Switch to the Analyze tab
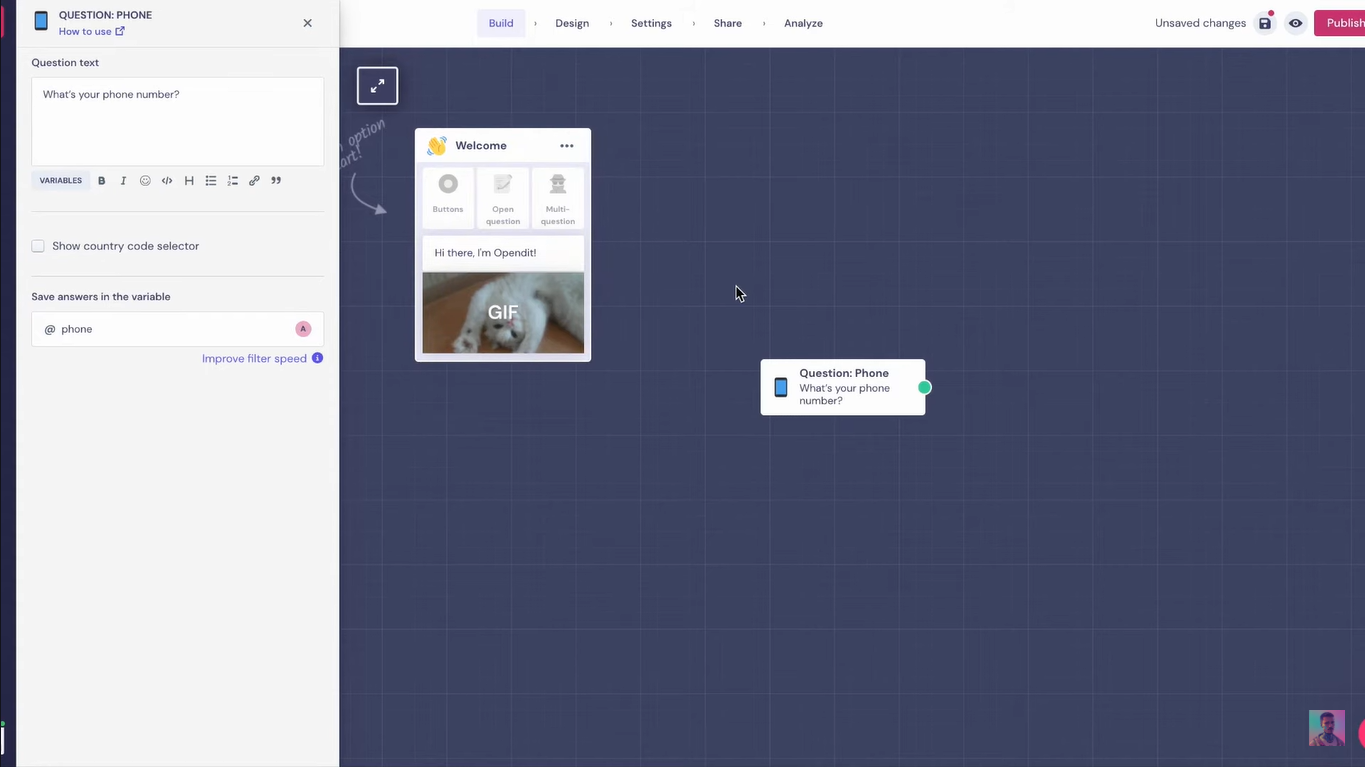 [x=803, y=23]
